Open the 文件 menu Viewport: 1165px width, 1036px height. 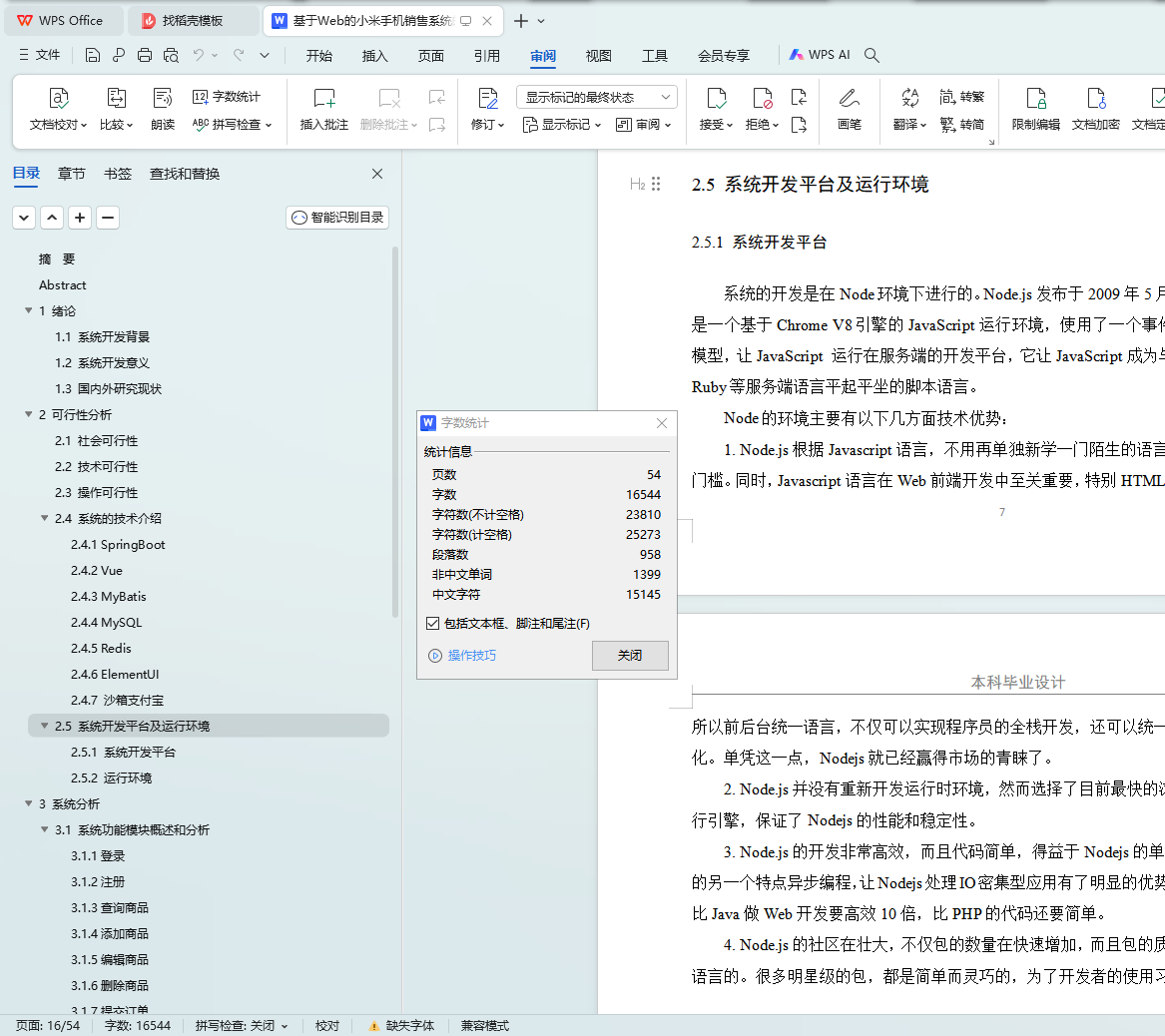point(39,55)
